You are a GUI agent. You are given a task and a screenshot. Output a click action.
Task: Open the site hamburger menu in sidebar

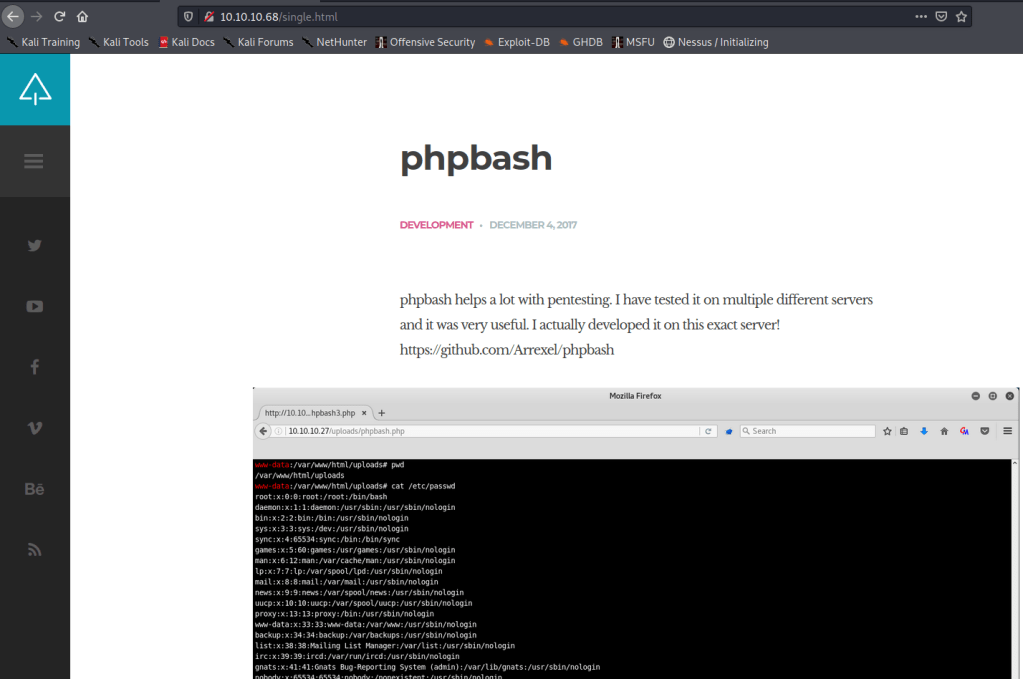point(34,161)
